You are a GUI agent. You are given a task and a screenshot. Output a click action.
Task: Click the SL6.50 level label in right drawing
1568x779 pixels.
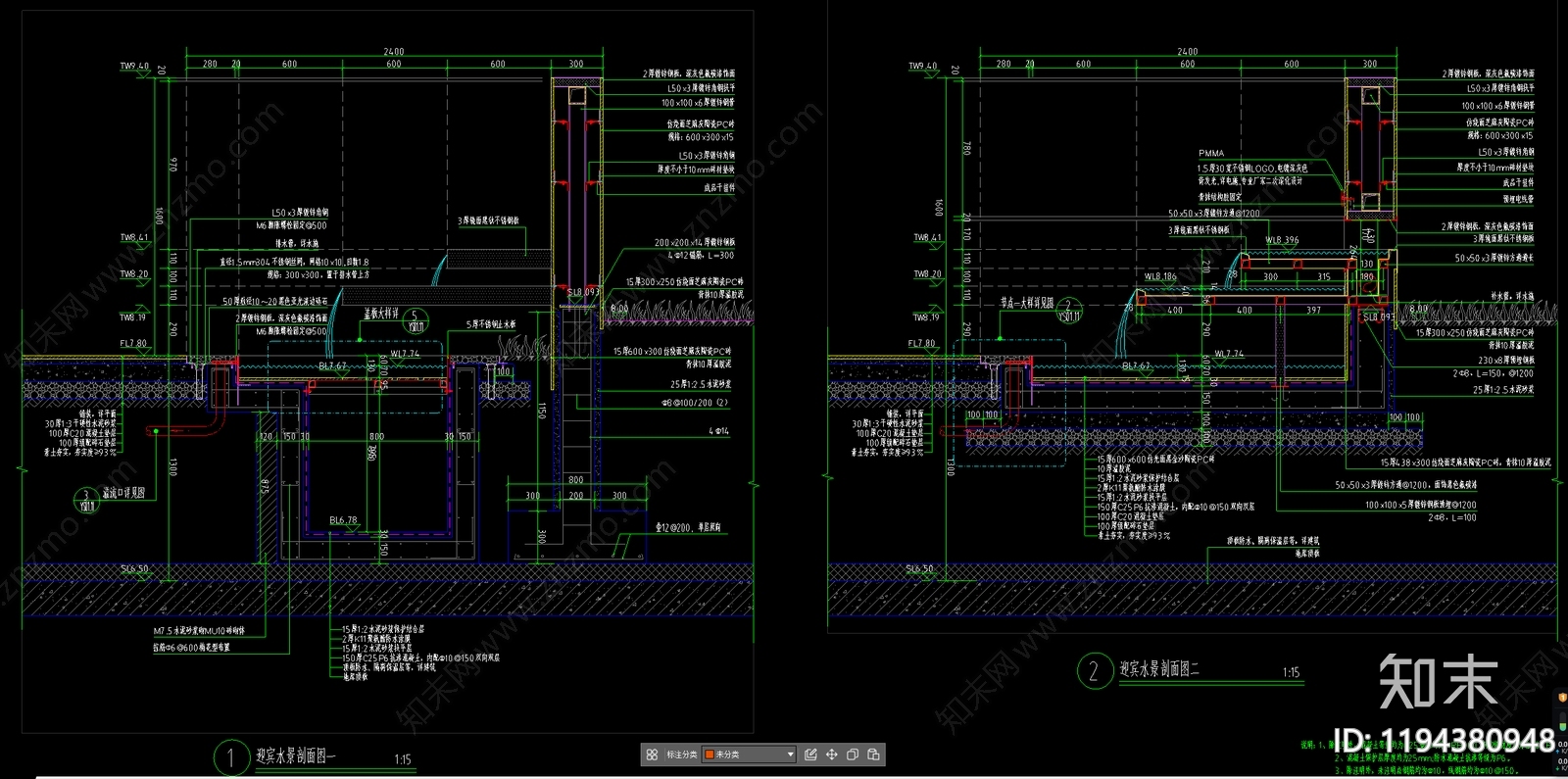919,568
